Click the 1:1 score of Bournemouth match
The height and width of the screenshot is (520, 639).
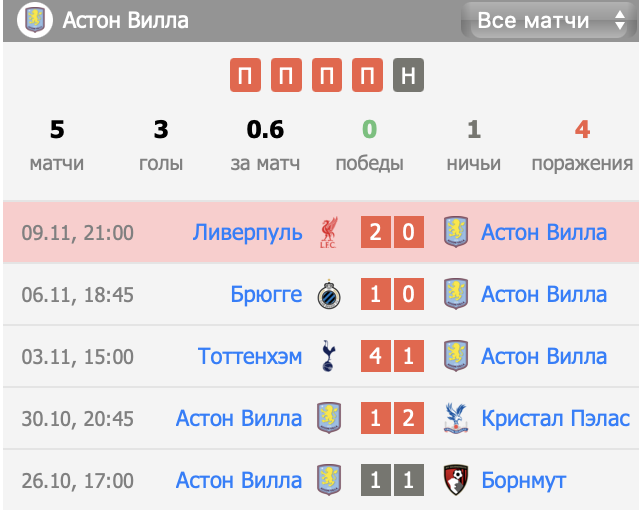click(391, 480)
